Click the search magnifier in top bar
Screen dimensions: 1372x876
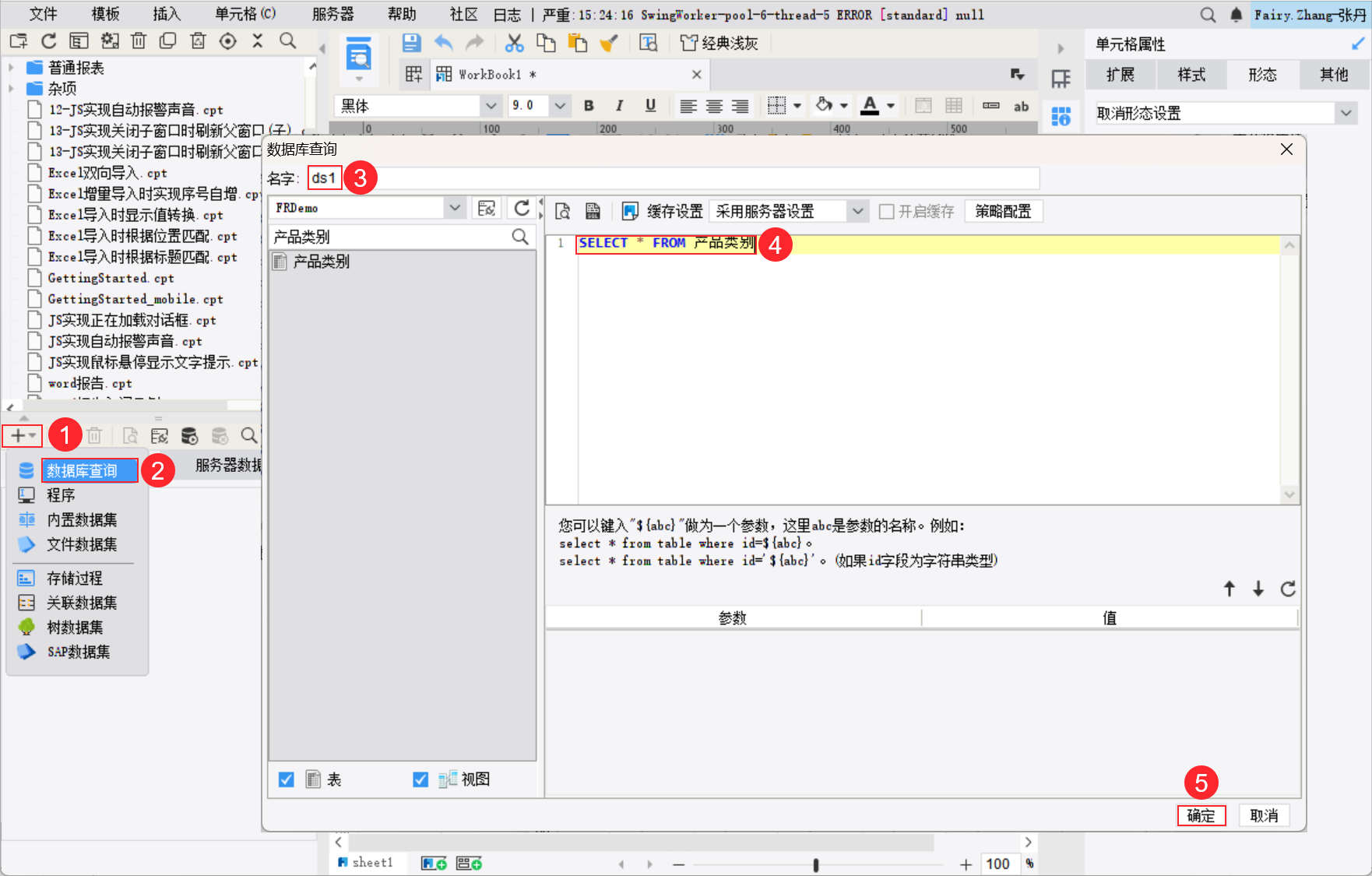(x=1208, y=15)
